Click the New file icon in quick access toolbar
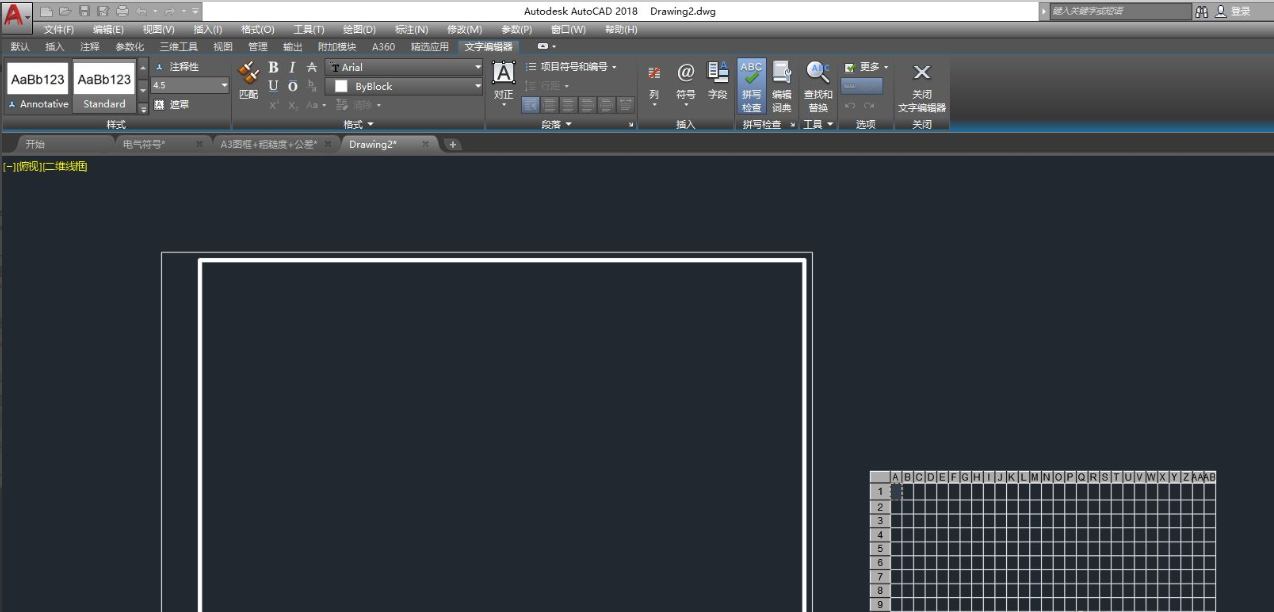The image size is (1274, 612). click(x=46, y=11)
